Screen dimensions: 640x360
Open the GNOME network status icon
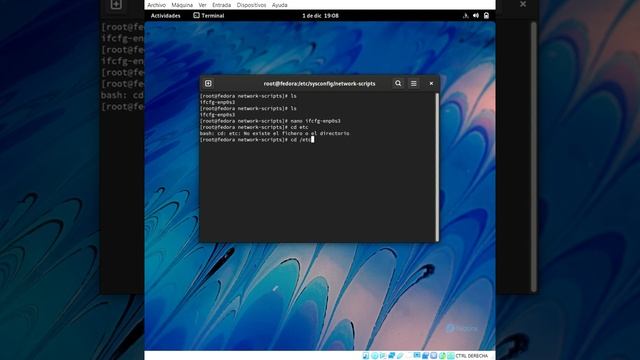pos(465,16)
